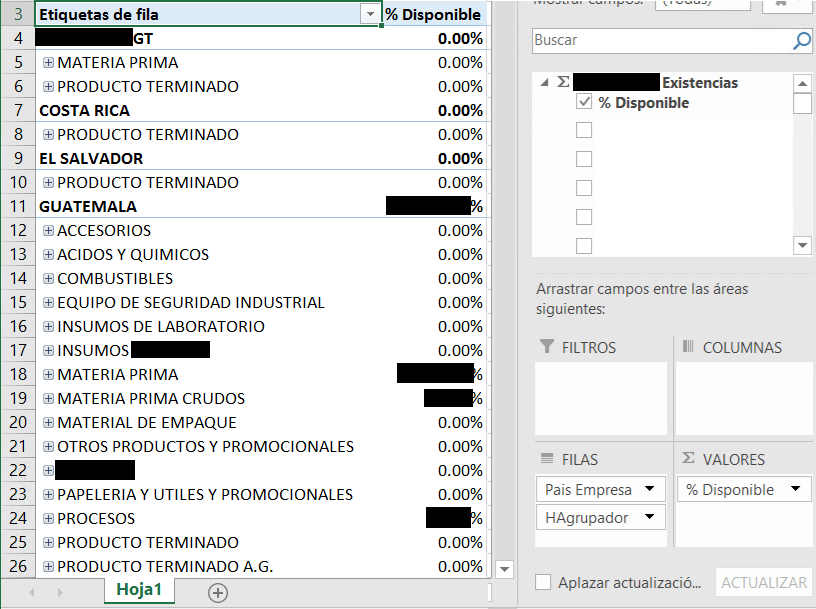
Task: Click the ACTUALIZAR button
Action: (763, 582)
